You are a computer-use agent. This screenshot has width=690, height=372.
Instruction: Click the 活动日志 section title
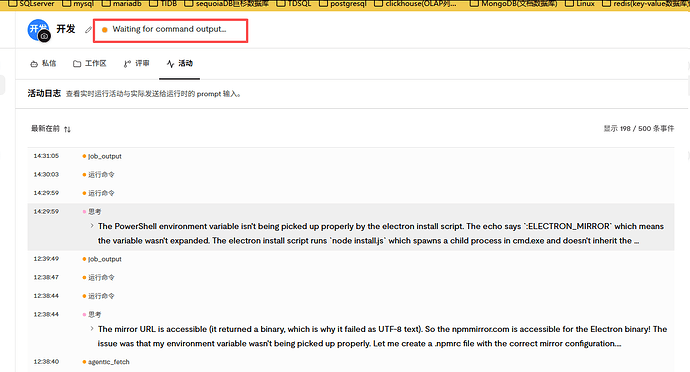(x=44, y=93)
